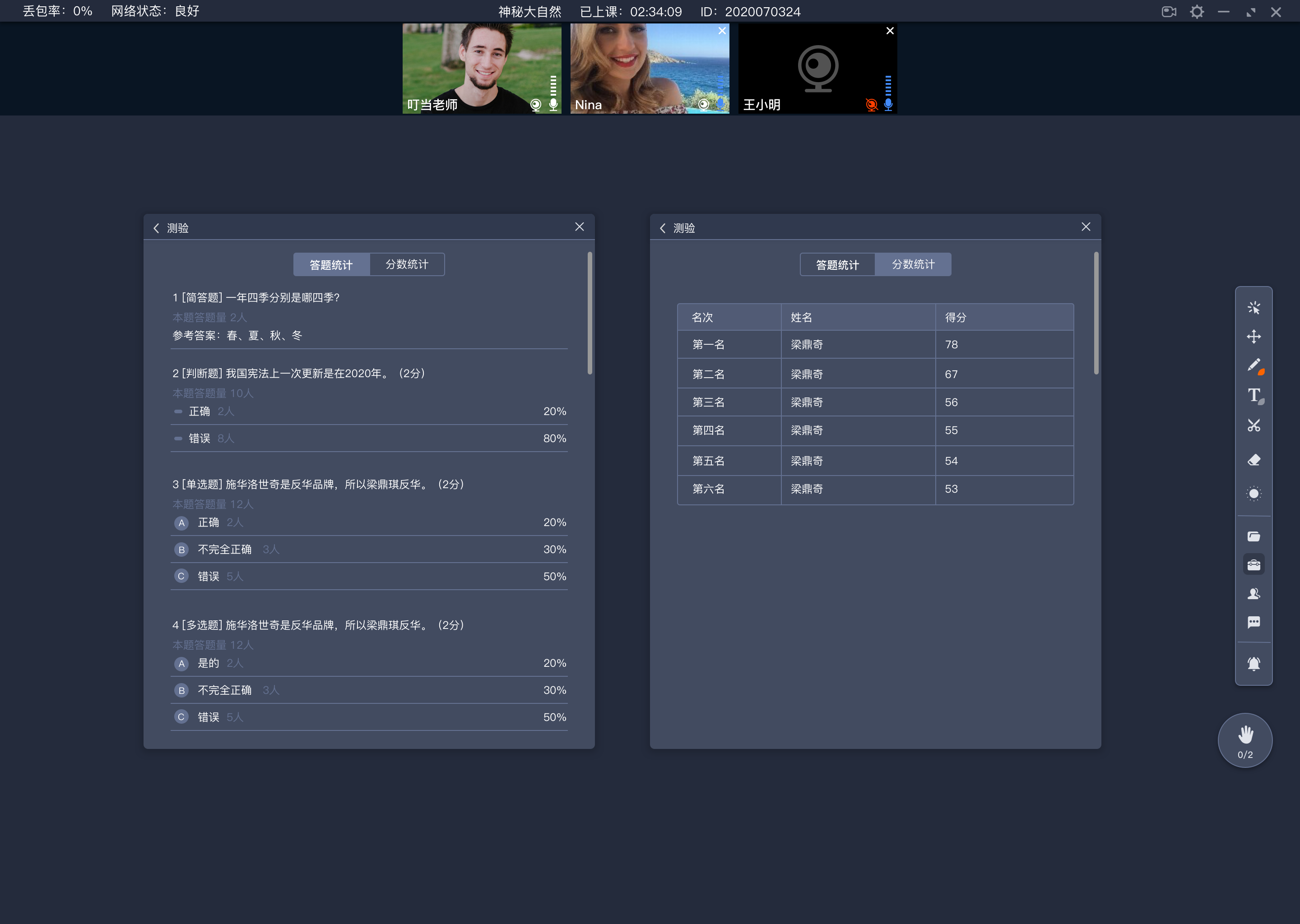Viewport: 1300px width, 924px height.
Task: Click the pen/annotation tool icon
Action: (1254, 365)
